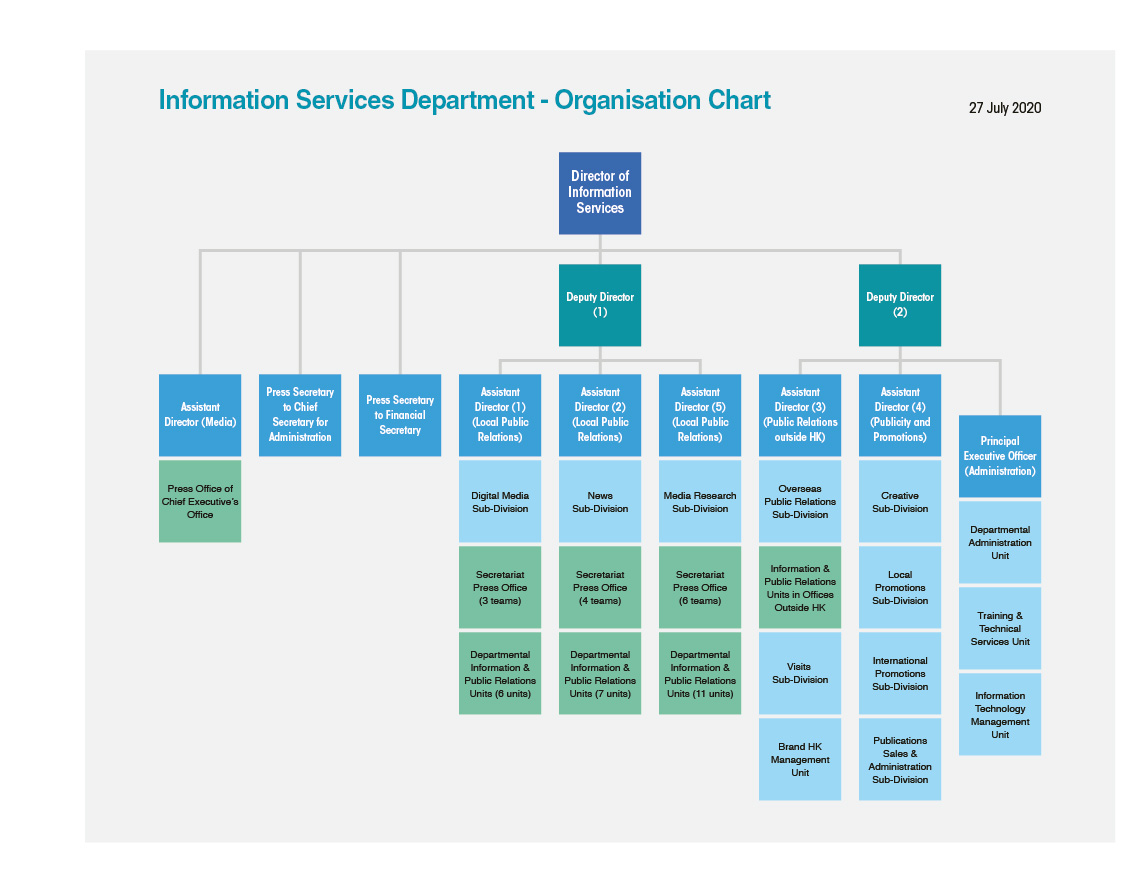Click the Brand HK Management Unit box

tap(799, 758)
